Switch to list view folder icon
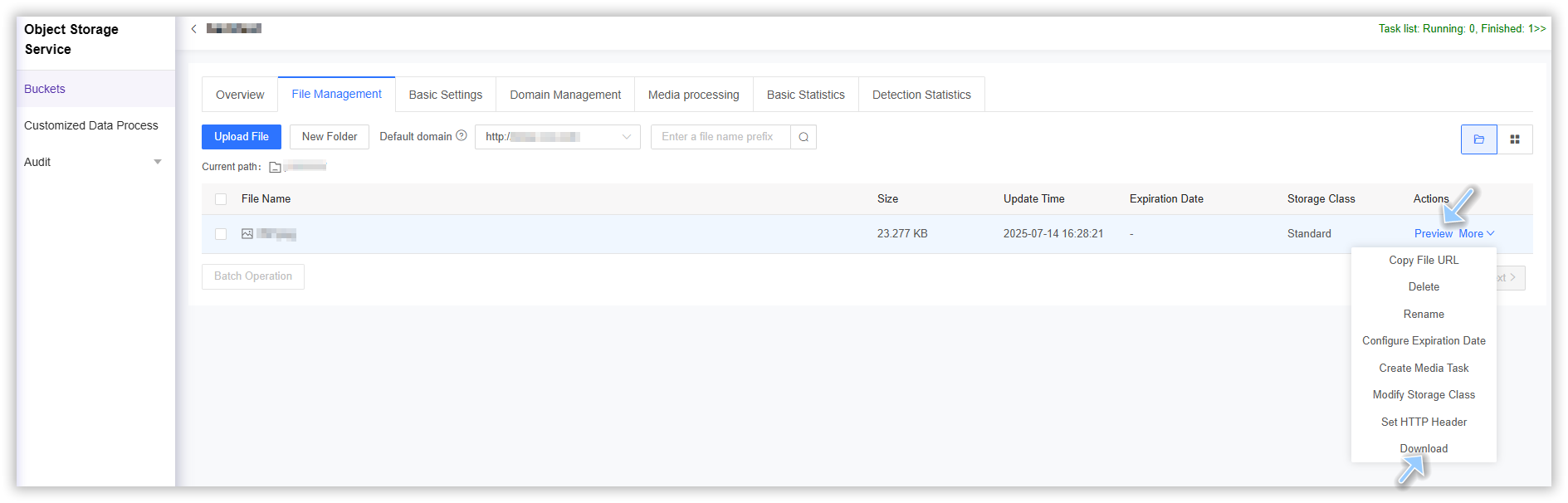The height and width of the screenshot is (503, 1568). click(x=1478, y=139)
